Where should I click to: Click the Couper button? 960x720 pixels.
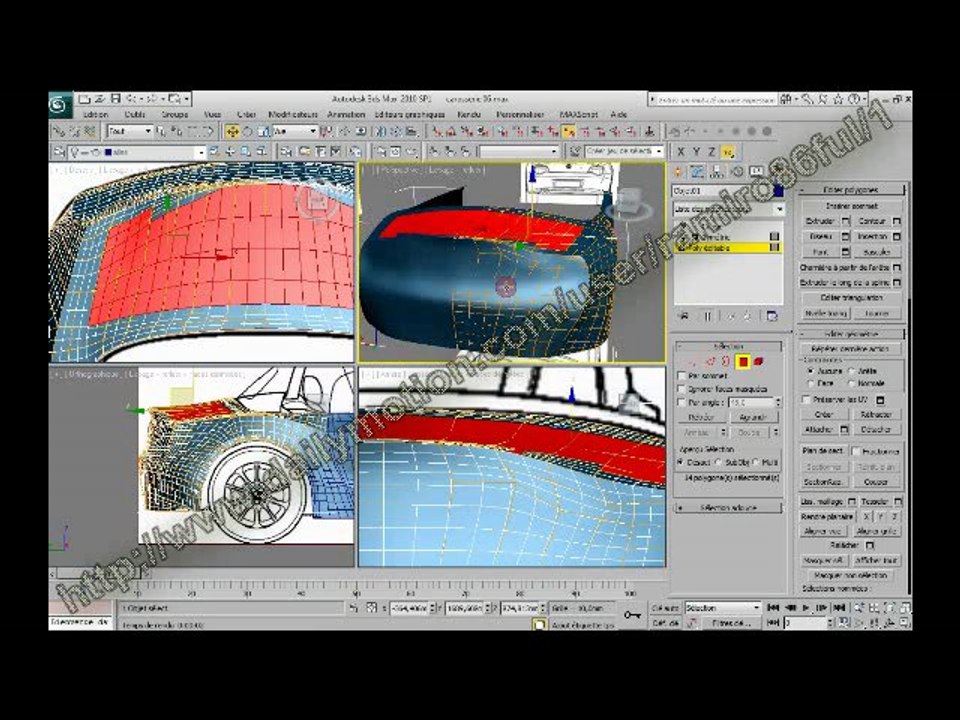[x=876, y=482]
